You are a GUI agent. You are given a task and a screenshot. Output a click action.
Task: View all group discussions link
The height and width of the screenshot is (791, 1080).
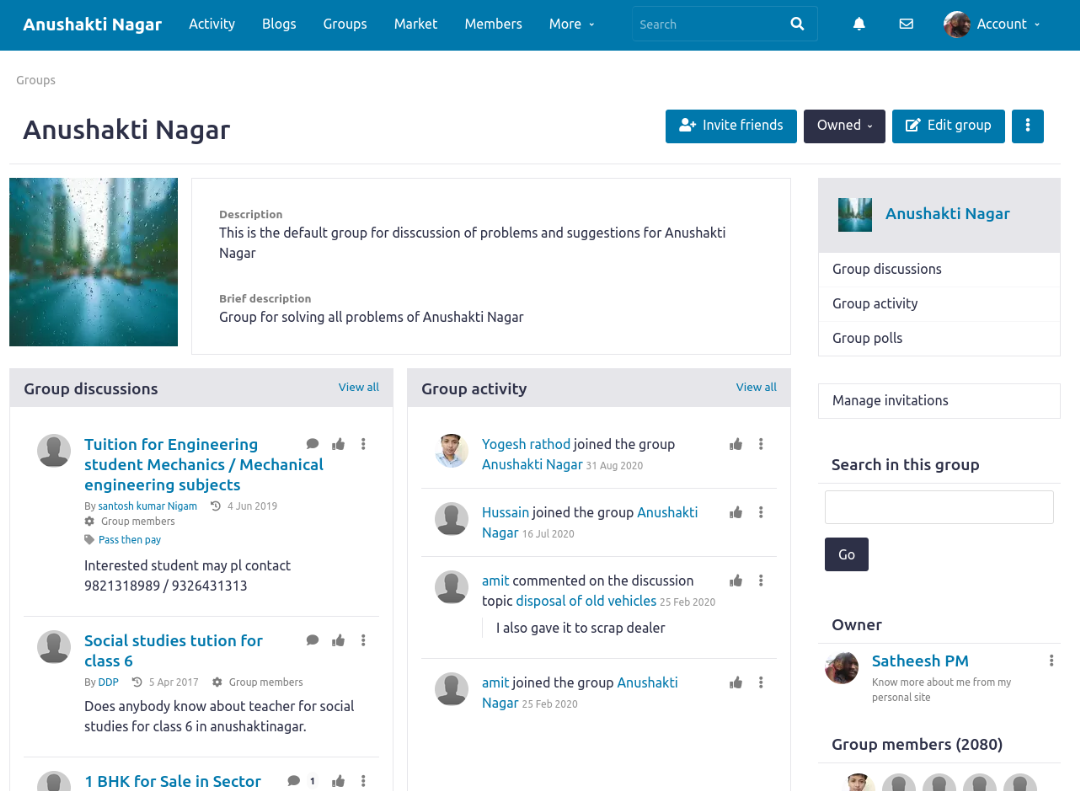point(358,387)
